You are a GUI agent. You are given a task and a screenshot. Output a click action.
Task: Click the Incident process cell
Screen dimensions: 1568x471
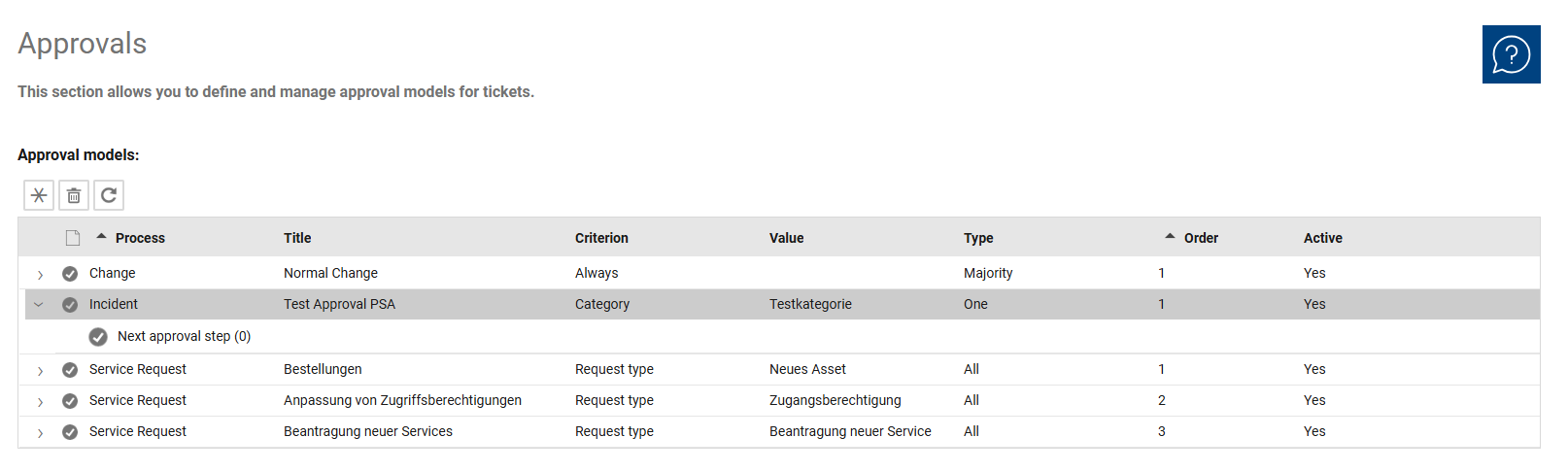pos(114,304)
